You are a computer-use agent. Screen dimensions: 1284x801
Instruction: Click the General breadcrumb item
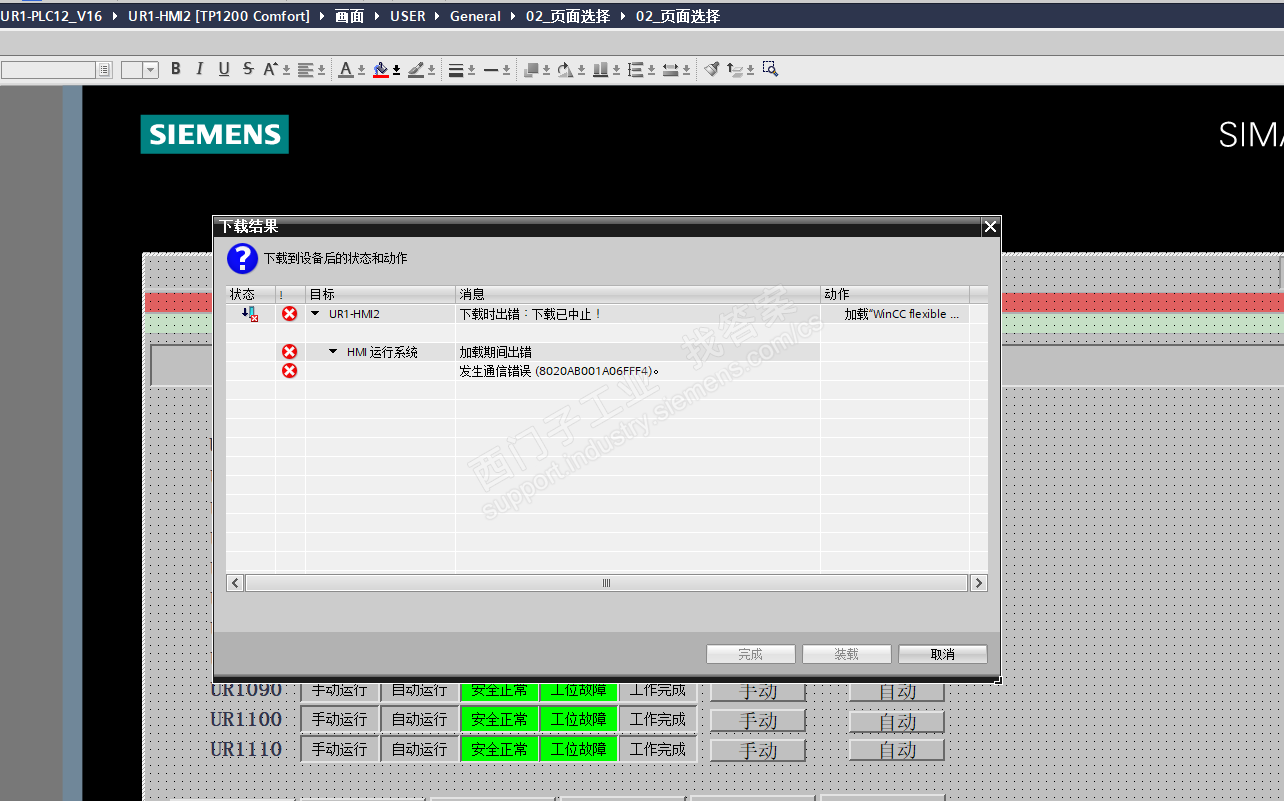click(x=475, y=16)
